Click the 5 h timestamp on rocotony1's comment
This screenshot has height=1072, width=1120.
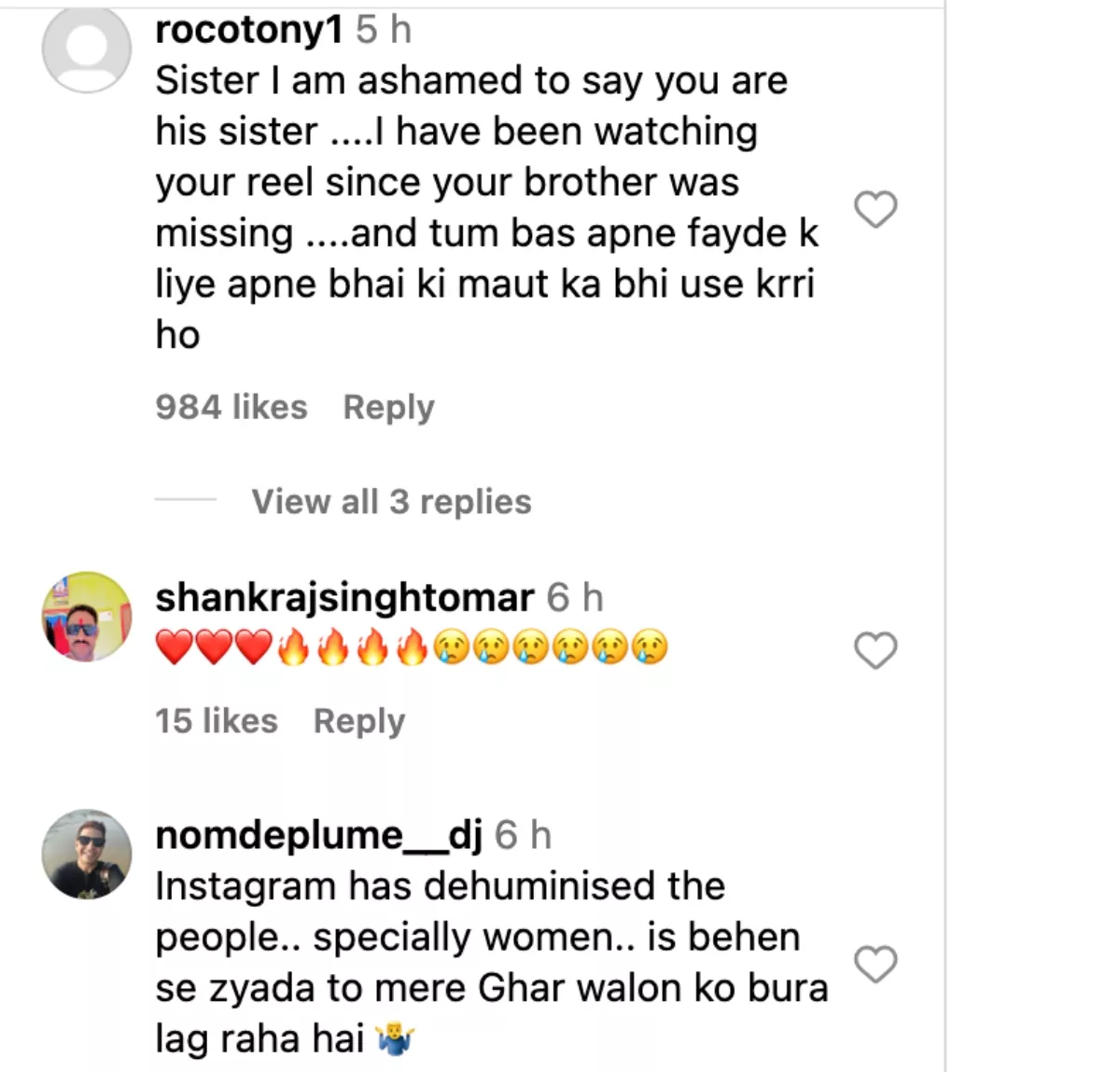pyautogui.click(x=384, y=30)
